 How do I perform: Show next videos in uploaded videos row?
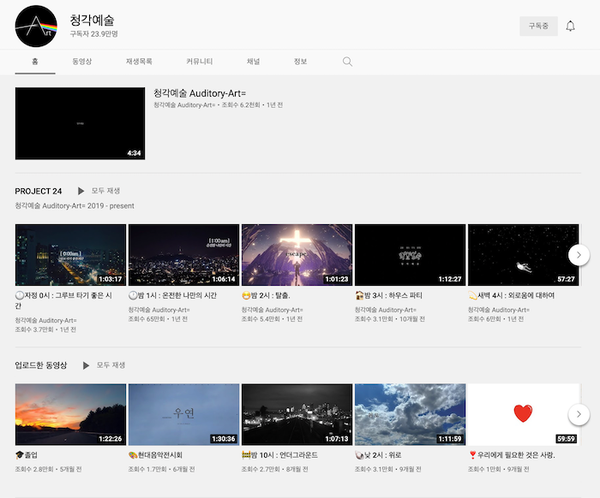pyautogui.click(x=579, y=414)
